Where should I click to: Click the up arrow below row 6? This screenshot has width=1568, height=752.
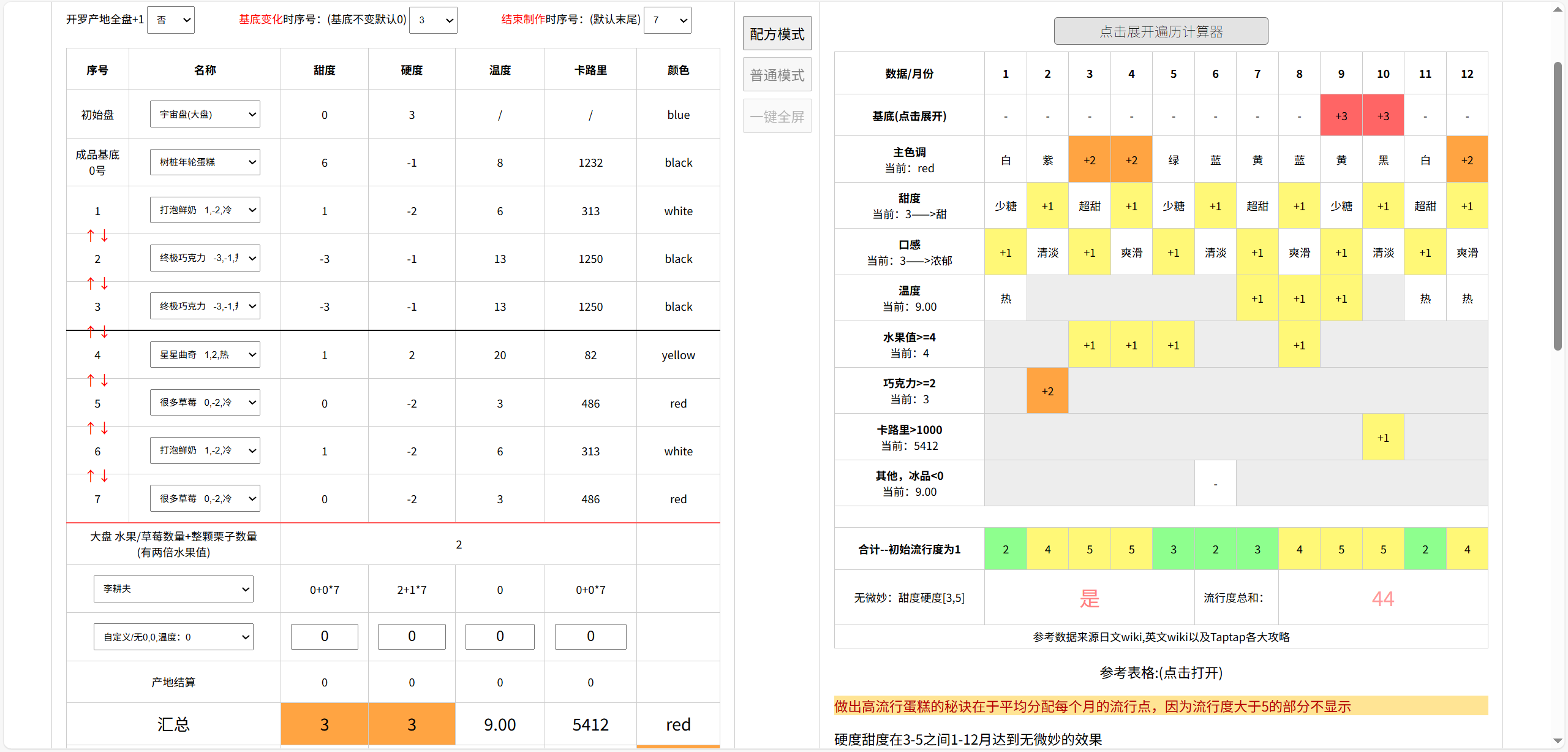pos(91,476)
